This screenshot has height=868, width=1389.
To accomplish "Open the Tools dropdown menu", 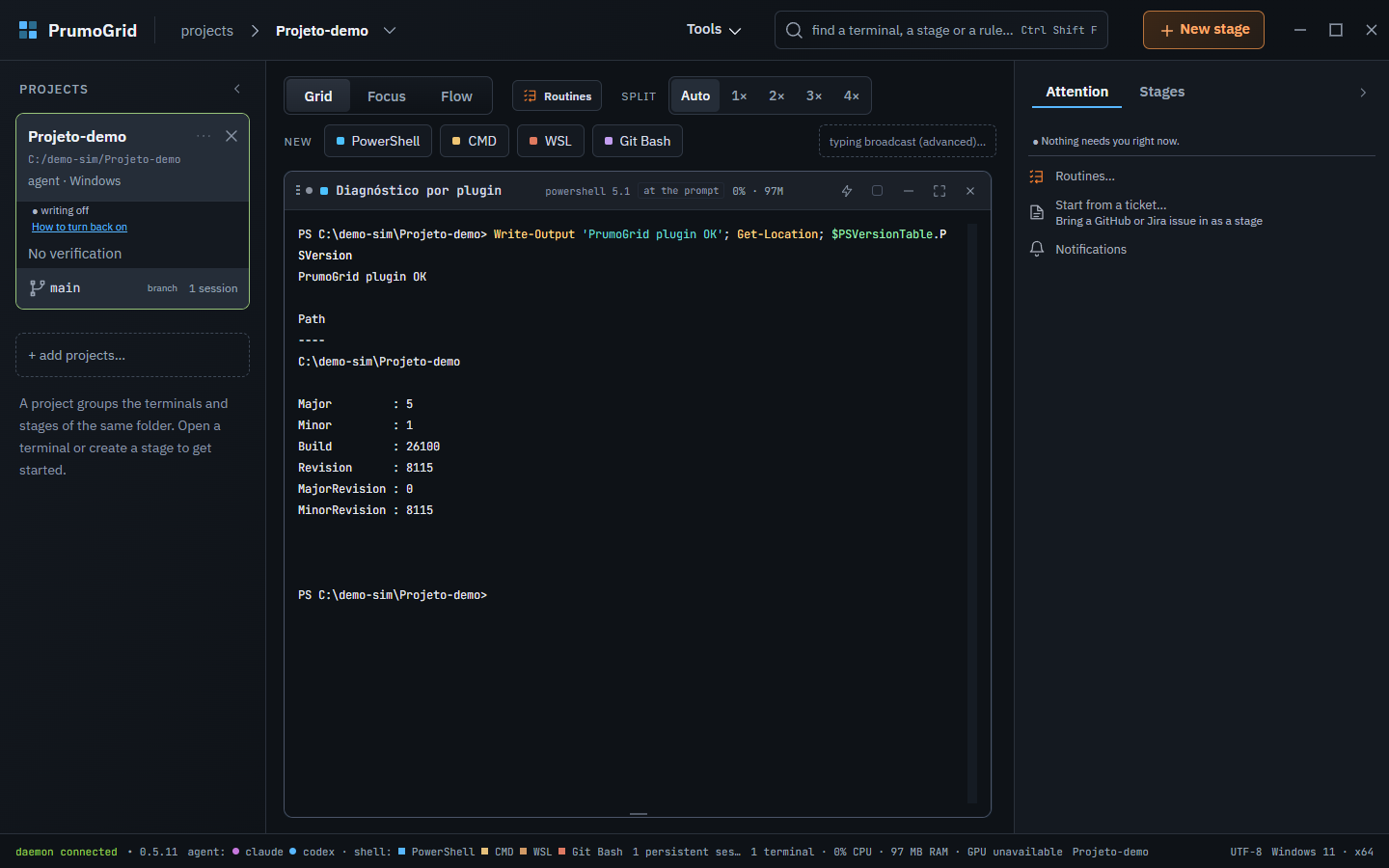I will [x=714, y=30].
